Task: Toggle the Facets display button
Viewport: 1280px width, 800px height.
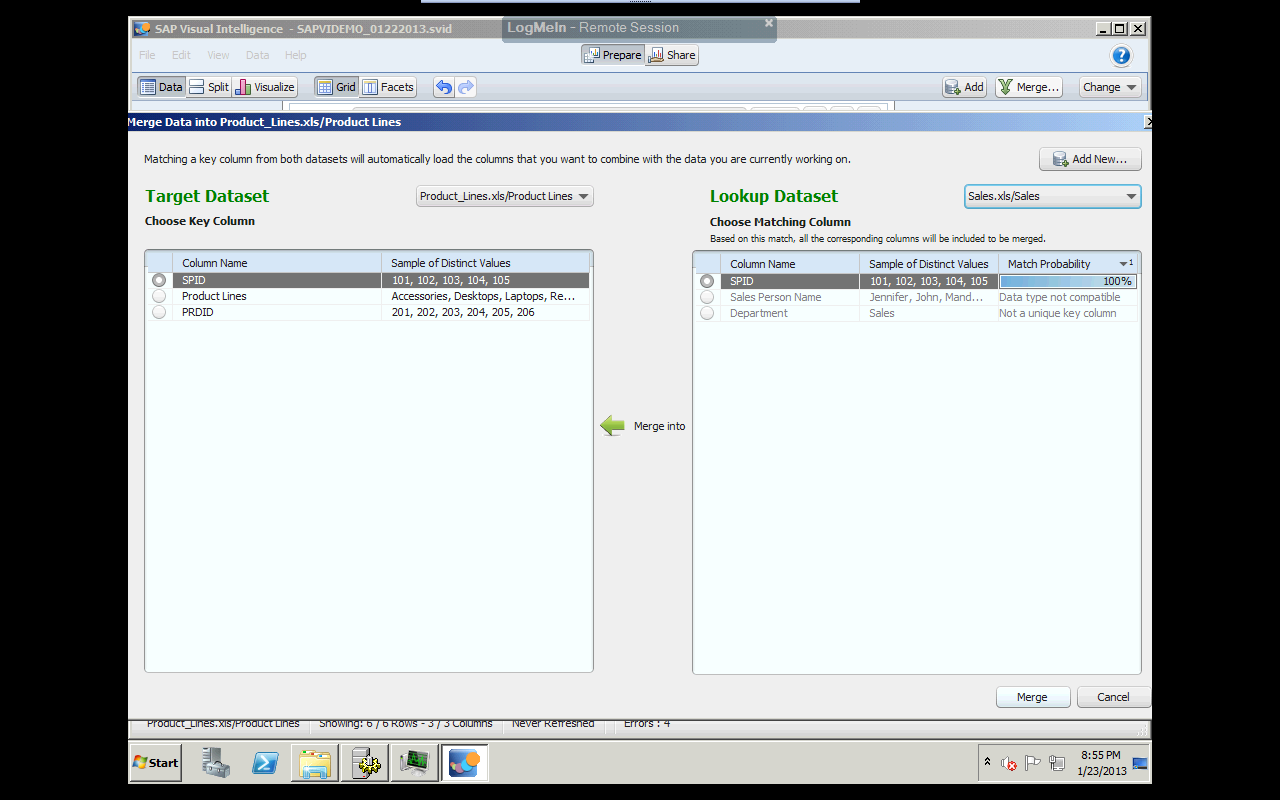Action: (x=388, y=87)
